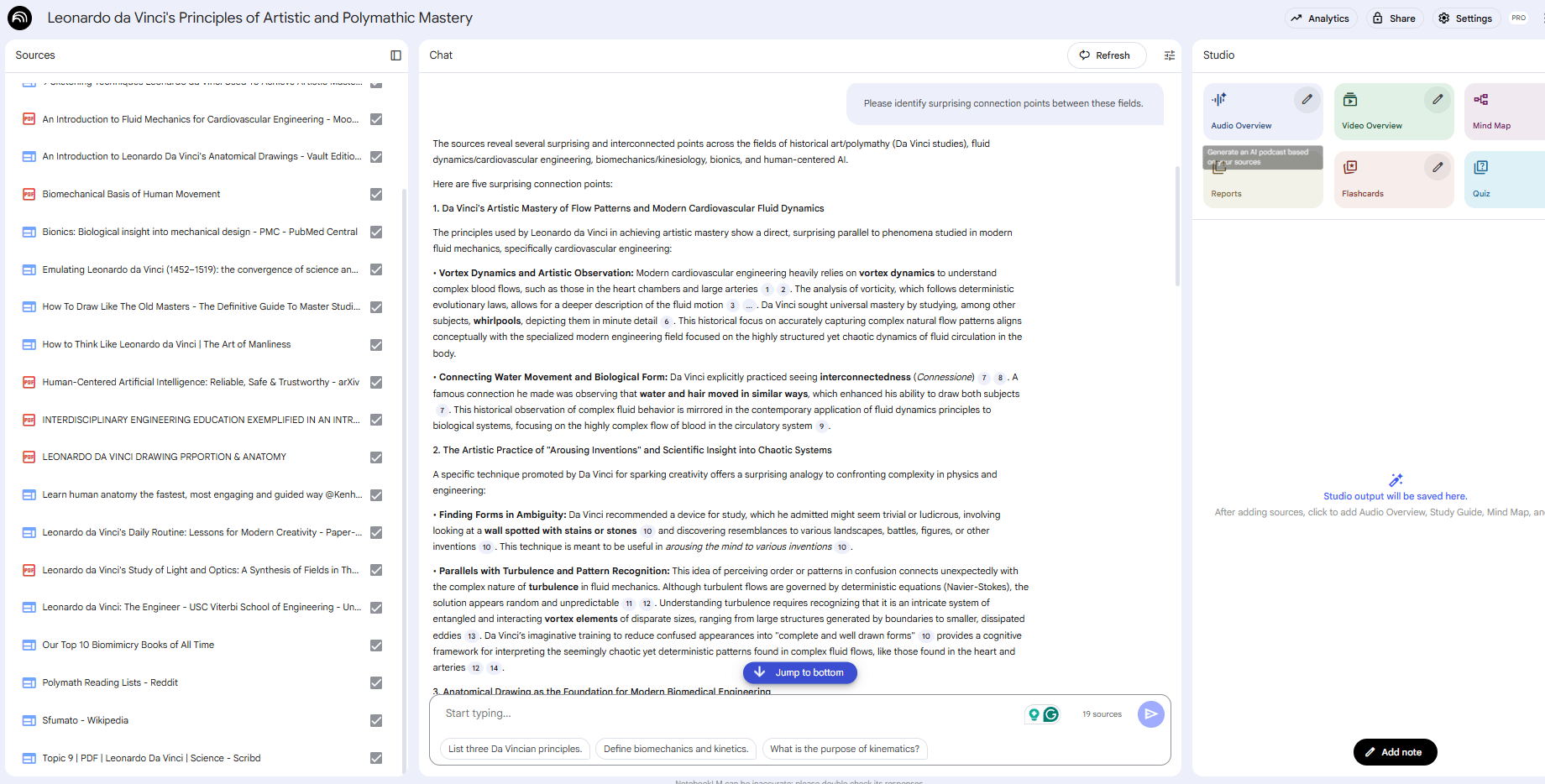Select the 'How to Think Like Leonardo da Vinci' title

click(166, 344)
